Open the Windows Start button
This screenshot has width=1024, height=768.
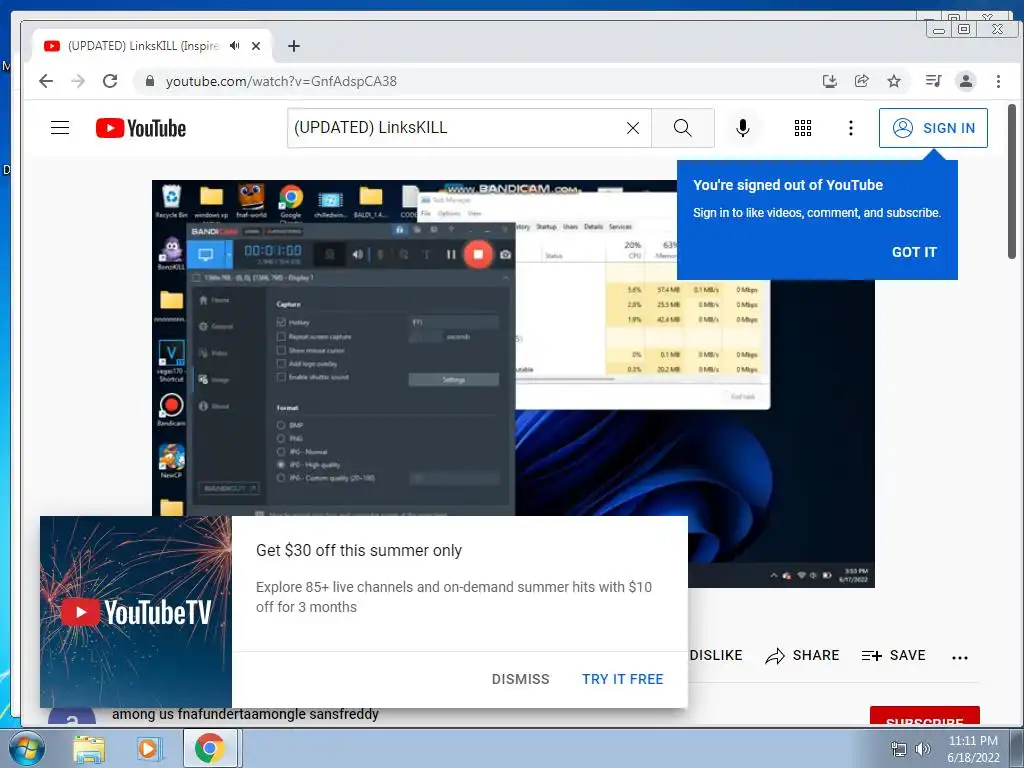[27, 749]
